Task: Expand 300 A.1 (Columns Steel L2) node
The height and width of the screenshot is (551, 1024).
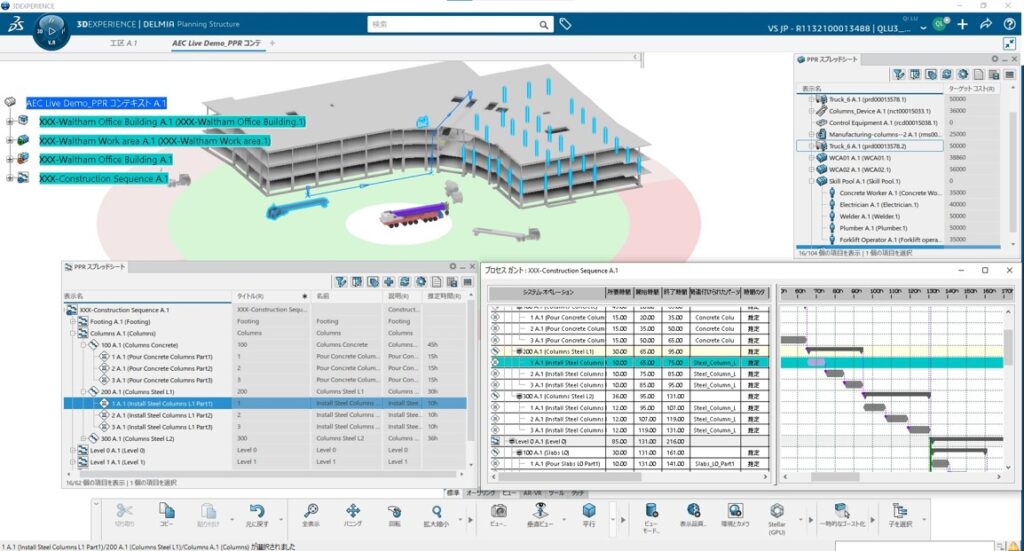Action: click(84, 438)
